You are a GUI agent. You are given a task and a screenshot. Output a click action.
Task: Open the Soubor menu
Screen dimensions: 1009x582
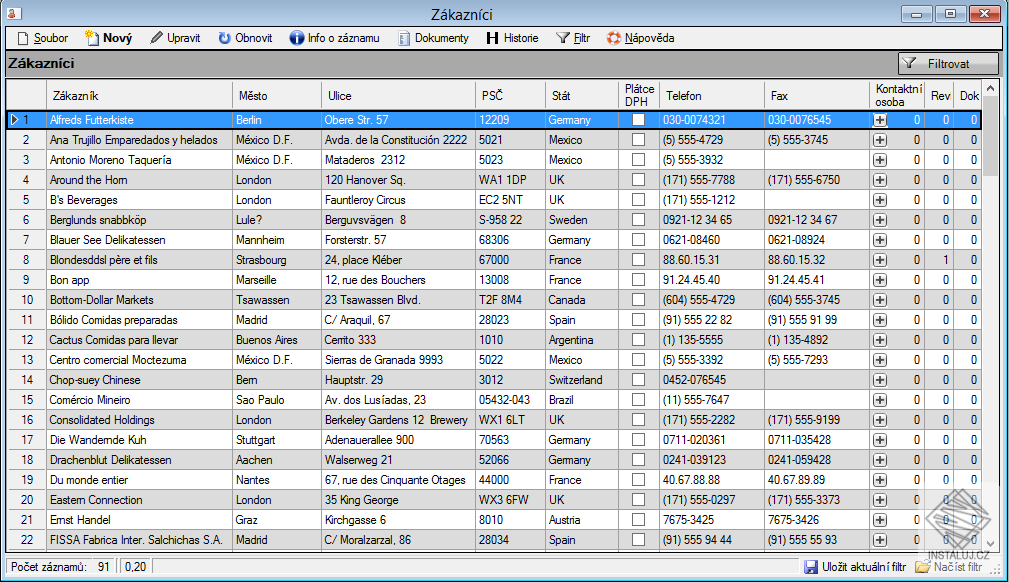pos(42,38)
